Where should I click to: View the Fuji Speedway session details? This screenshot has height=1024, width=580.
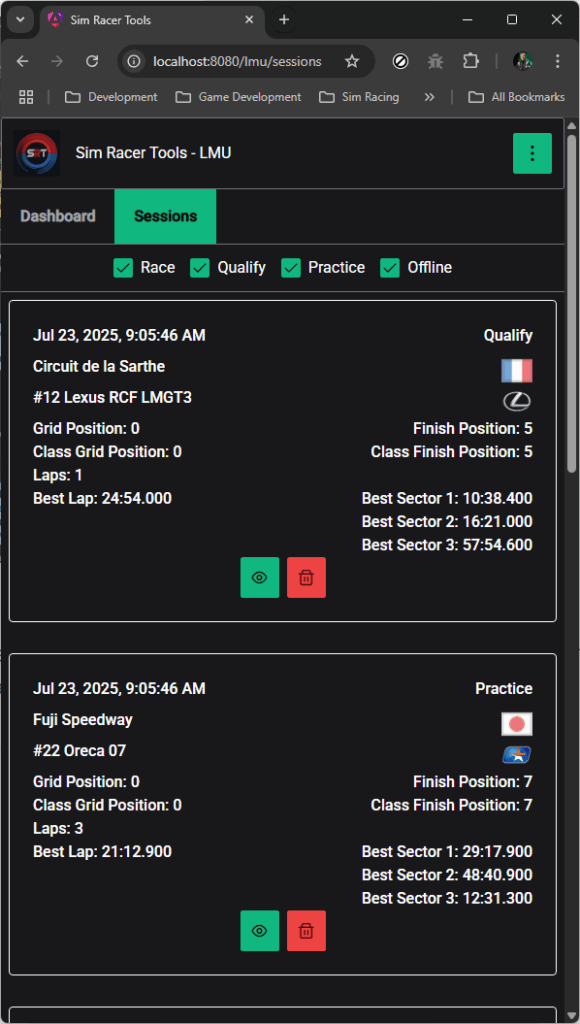click(260, 931)
